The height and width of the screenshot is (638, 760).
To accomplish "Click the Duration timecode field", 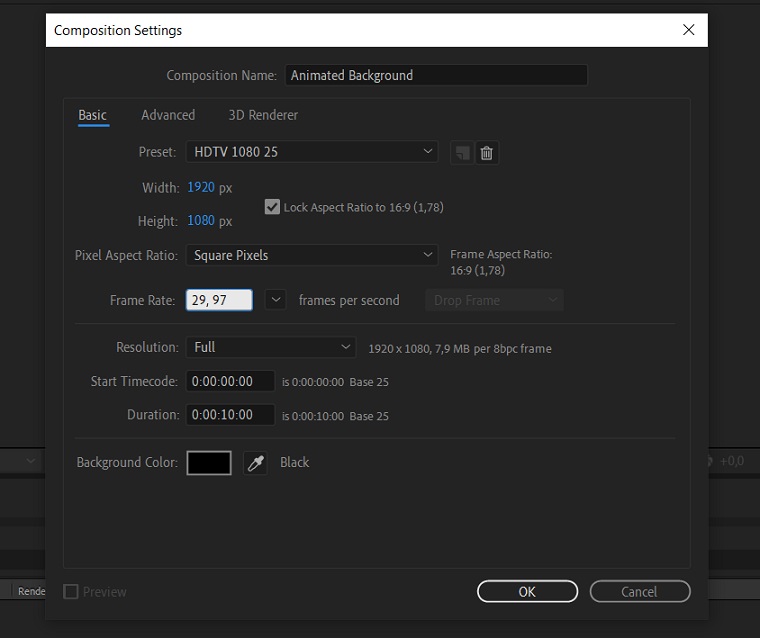I will [230, 415].
